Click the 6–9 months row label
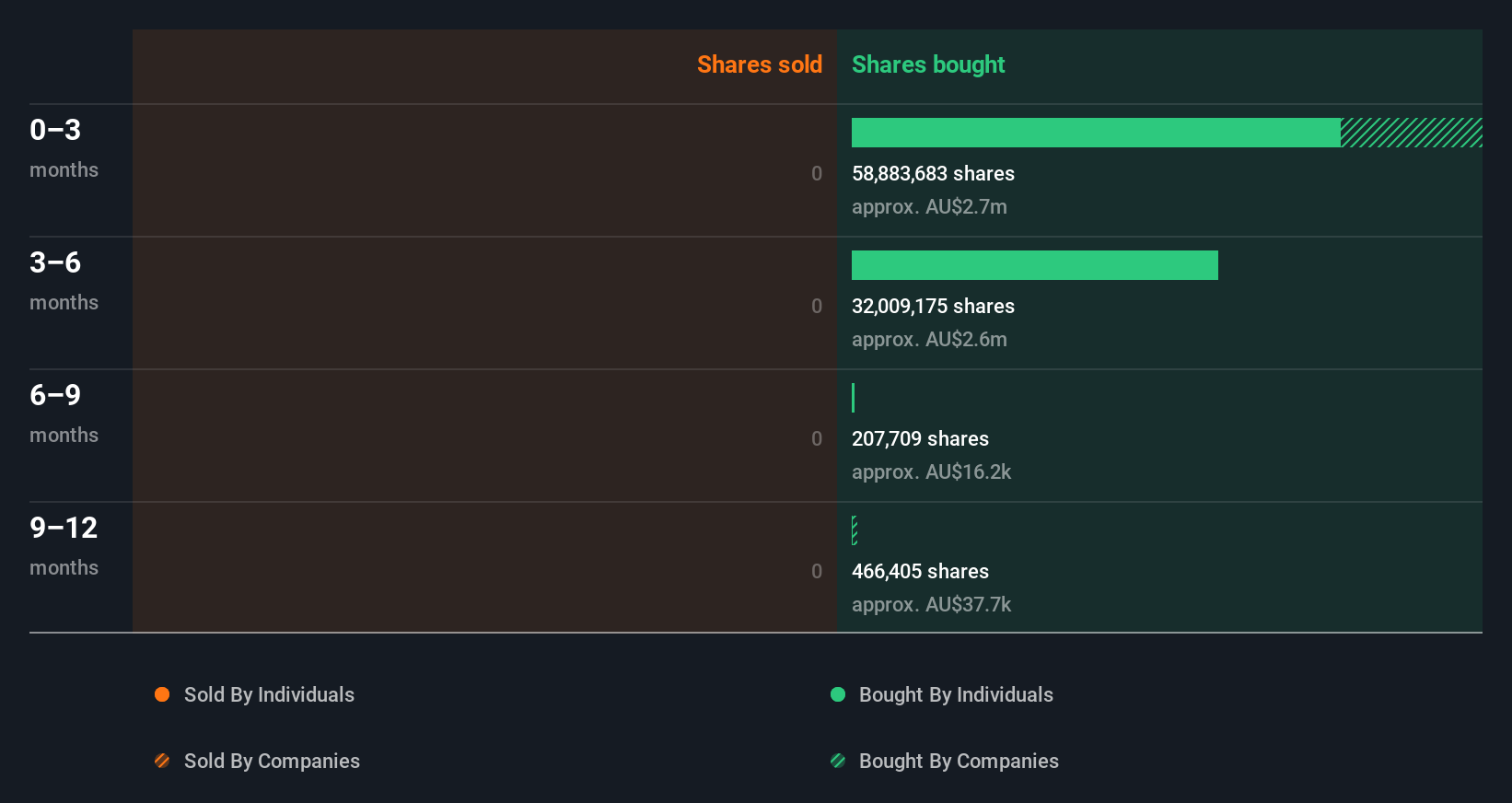Screen dimensions: 1512x803 [64, 413]
